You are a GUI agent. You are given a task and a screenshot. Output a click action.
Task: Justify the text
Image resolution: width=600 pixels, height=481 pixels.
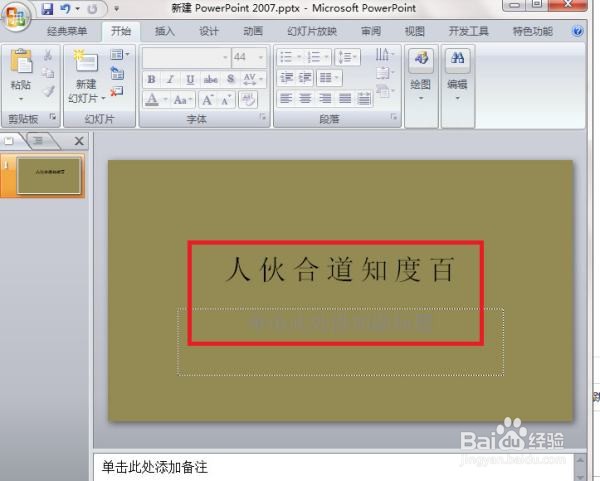coord(345,99)
